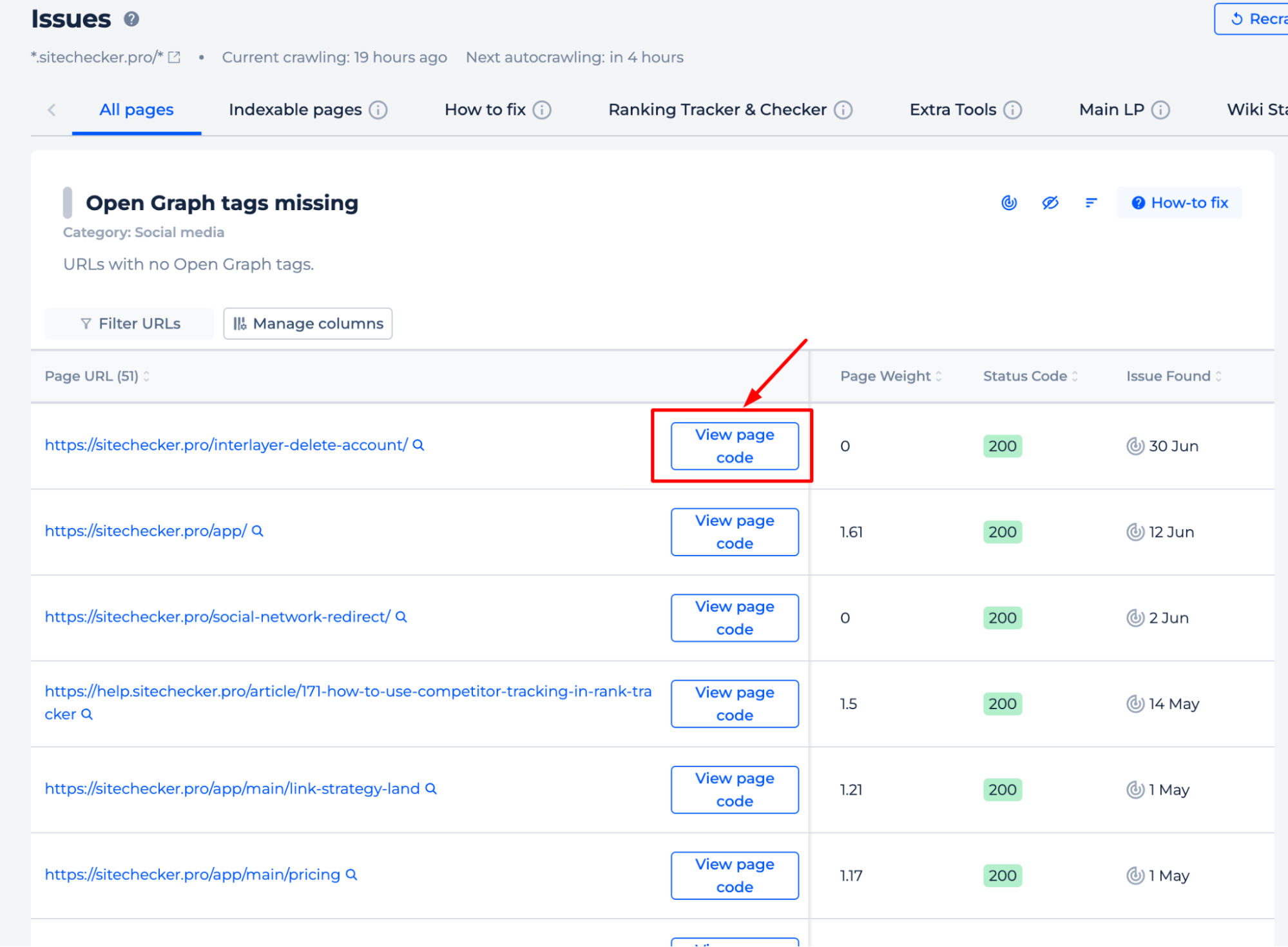Open the info icon next to Main LP

[1161, 110]
